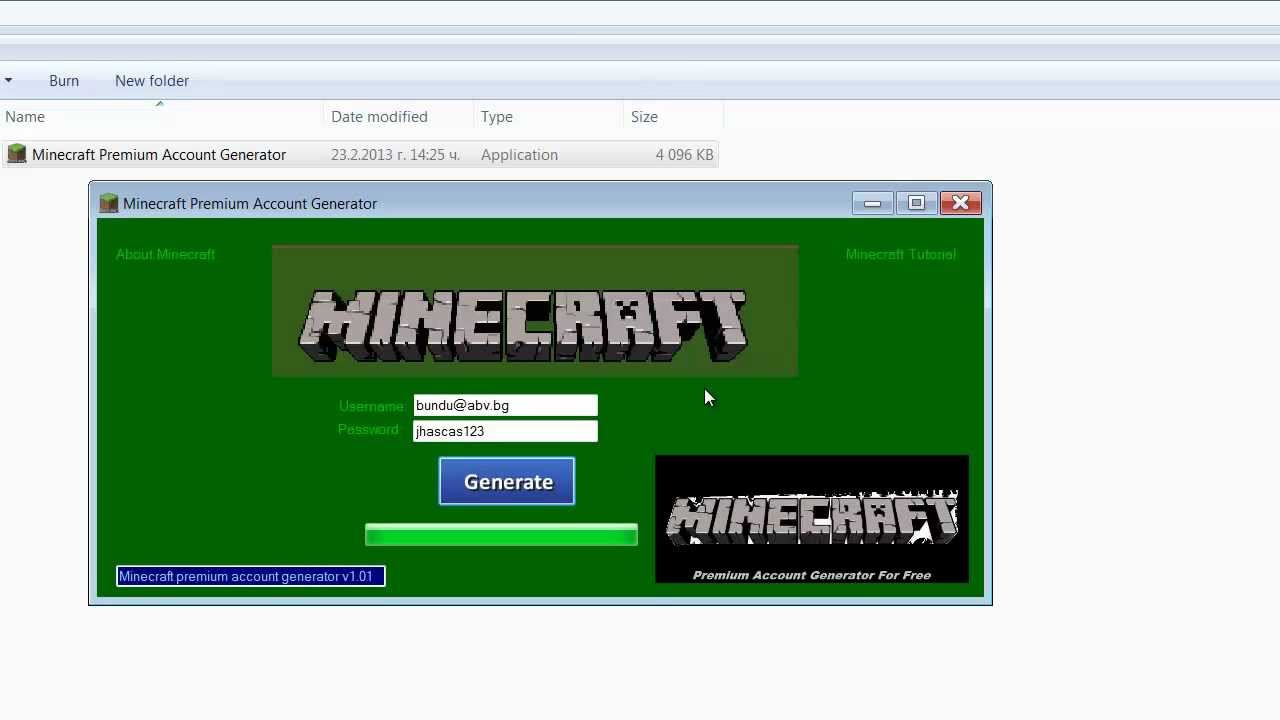The height and width of the screenshot is (720, 1280).
Task: Click the Password label
Action: [368, 429]
